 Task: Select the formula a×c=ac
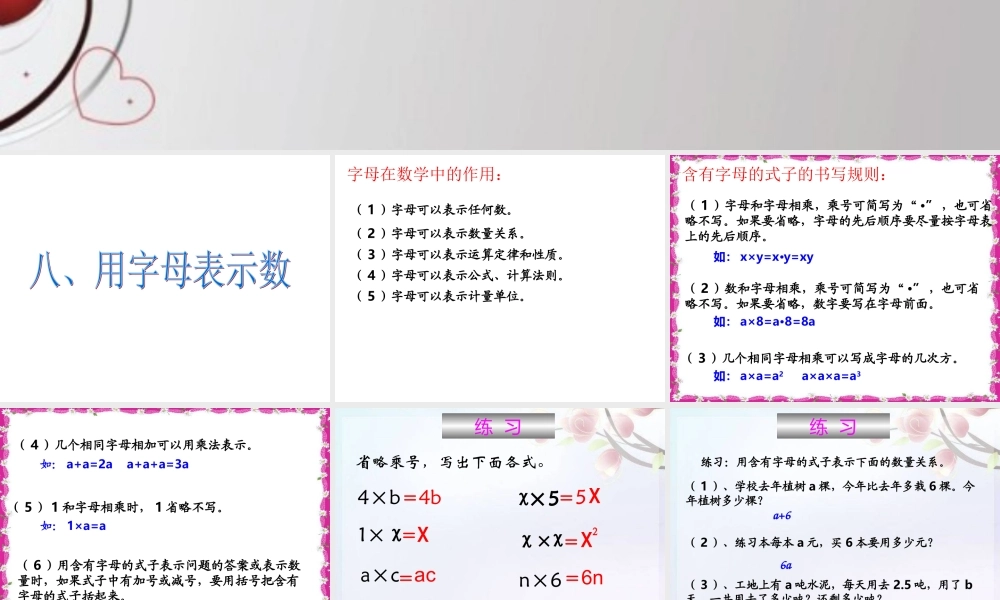pos(400,576)
